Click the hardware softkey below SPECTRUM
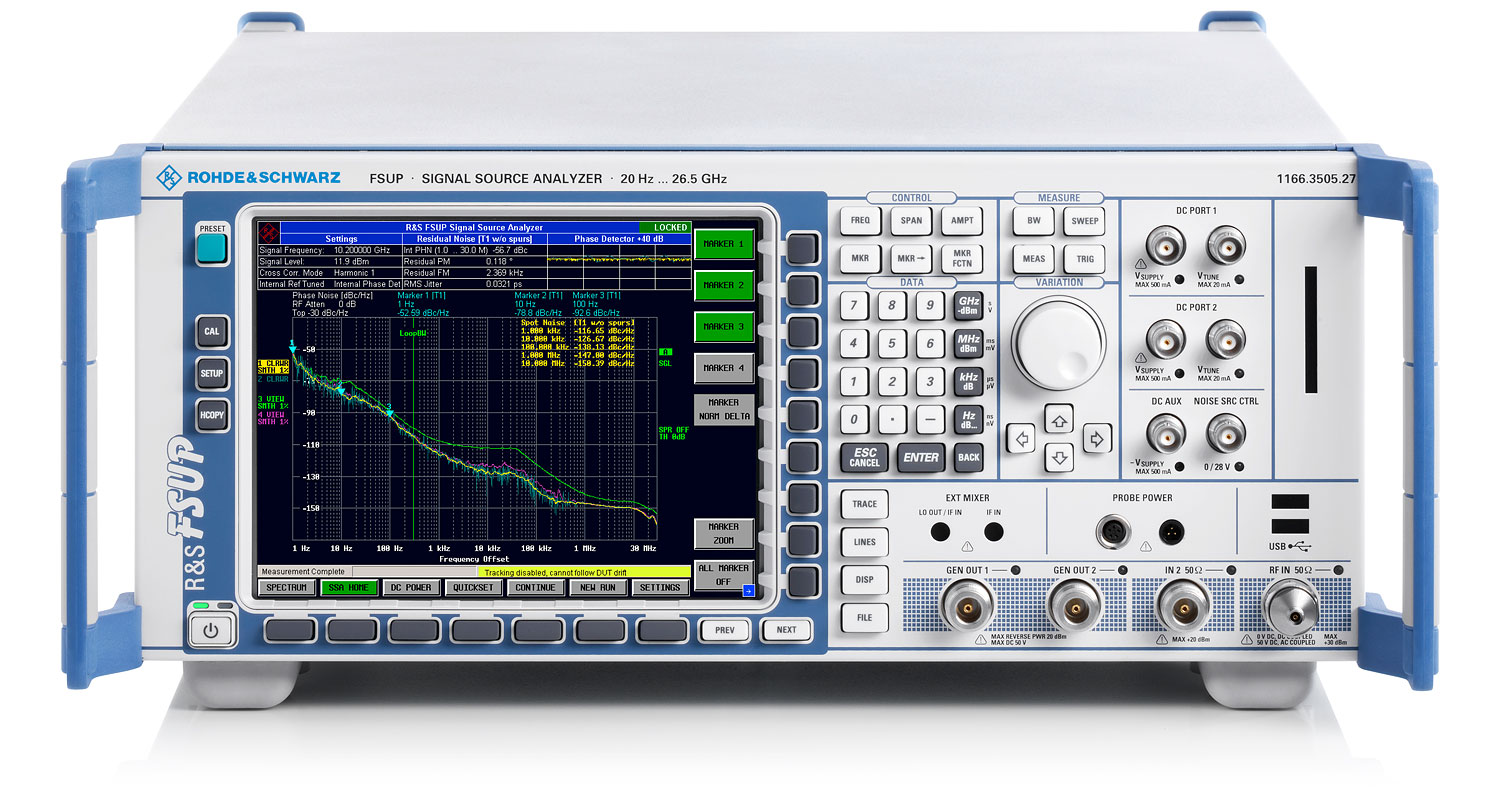1500x800 pixels. [x=290, y=629]
